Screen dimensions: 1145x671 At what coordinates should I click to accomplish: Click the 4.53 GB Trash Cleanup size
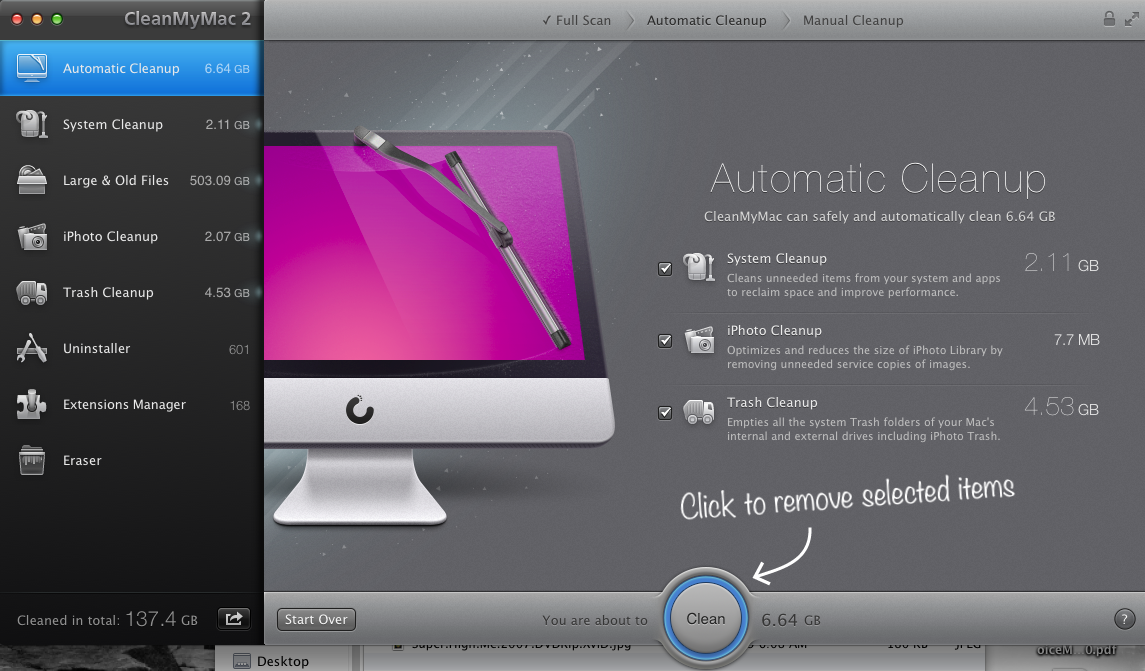point(1061,407)
